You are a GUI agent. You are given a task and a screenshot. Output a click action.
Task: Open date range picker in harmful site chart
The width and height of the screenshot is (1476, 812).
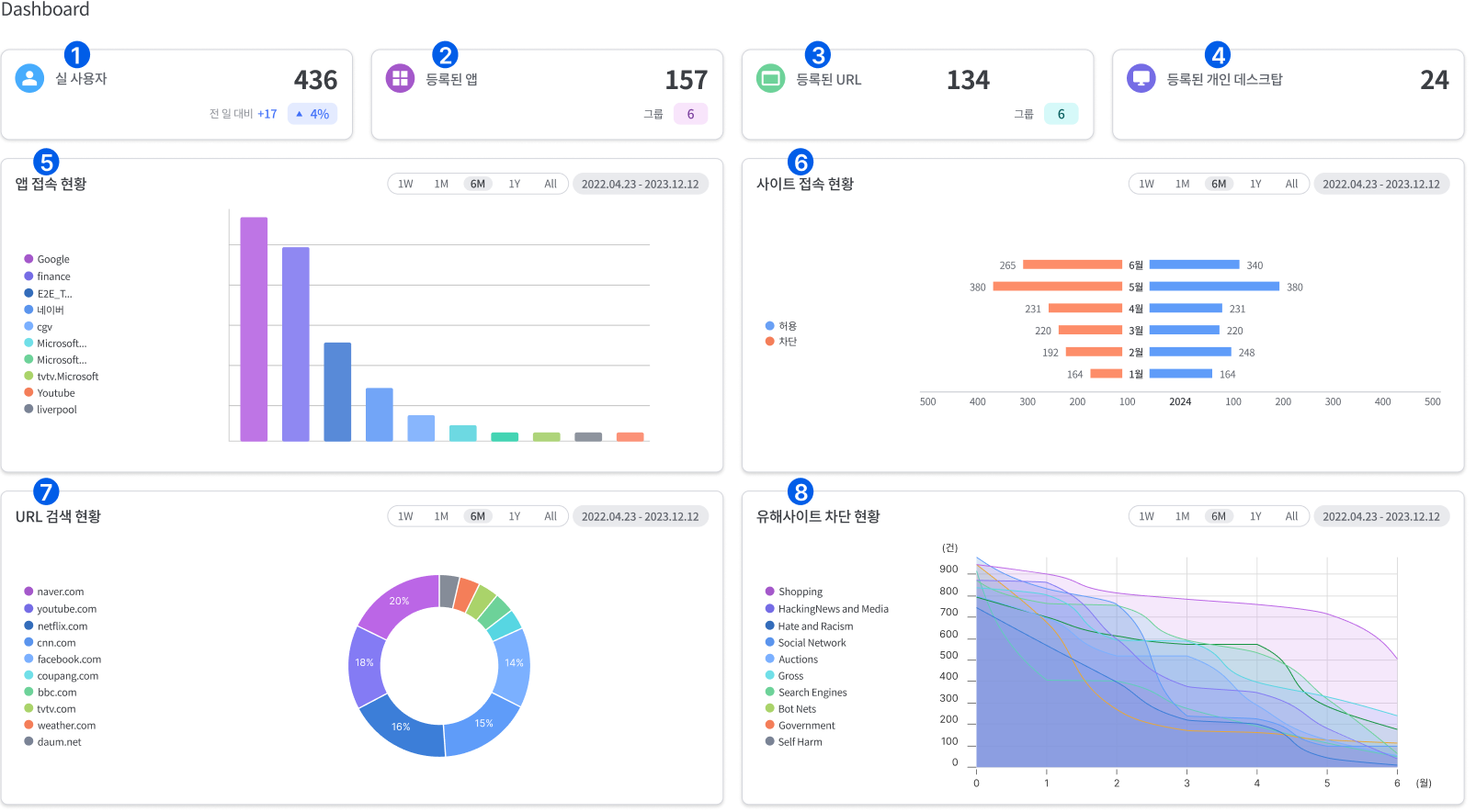tap(1381, 516)
